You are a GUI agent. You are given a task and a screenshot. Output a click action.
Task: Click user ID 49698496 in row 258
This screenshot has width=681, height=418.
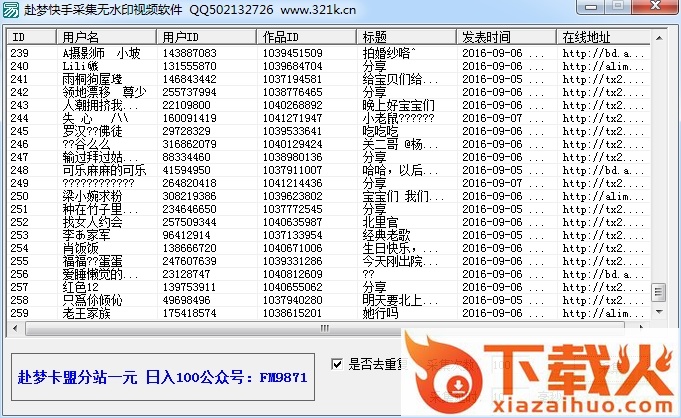186,301
